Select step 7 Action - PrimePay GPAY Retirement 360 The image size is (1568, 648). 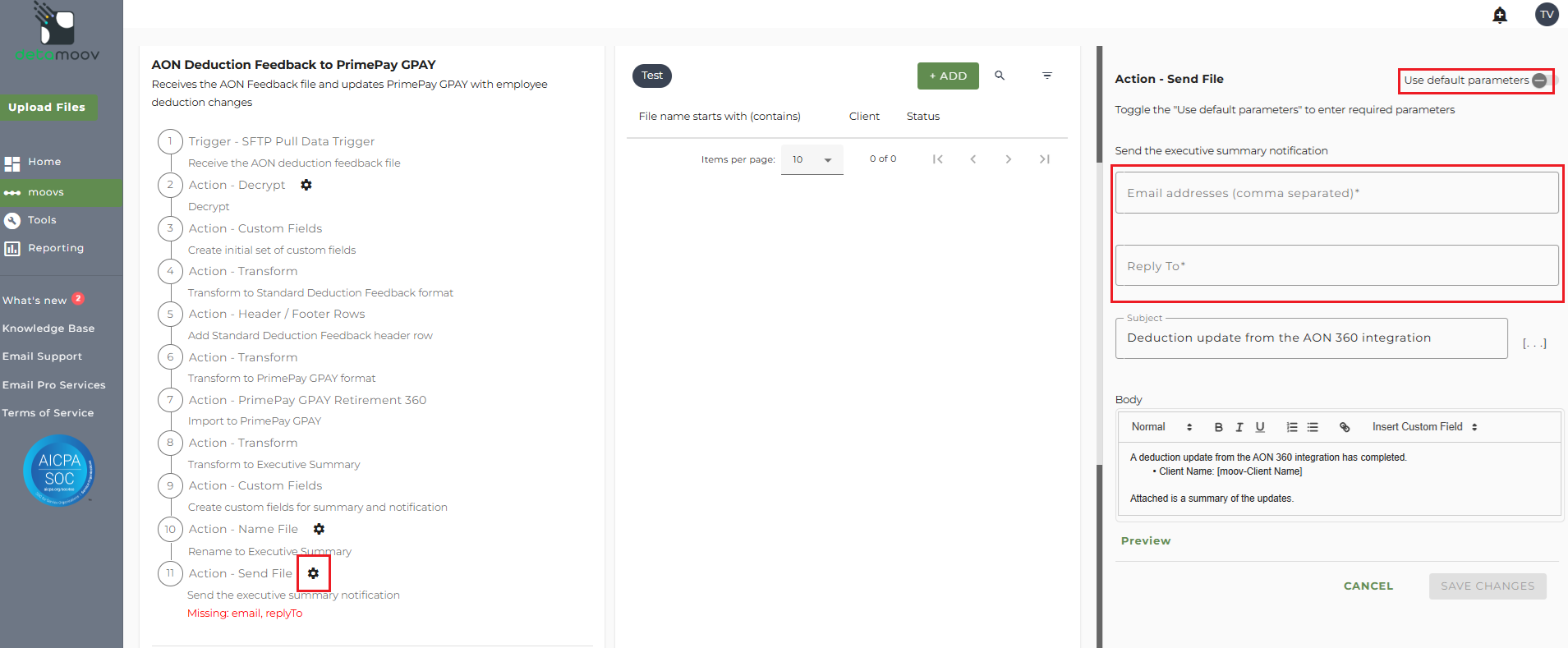307,400
